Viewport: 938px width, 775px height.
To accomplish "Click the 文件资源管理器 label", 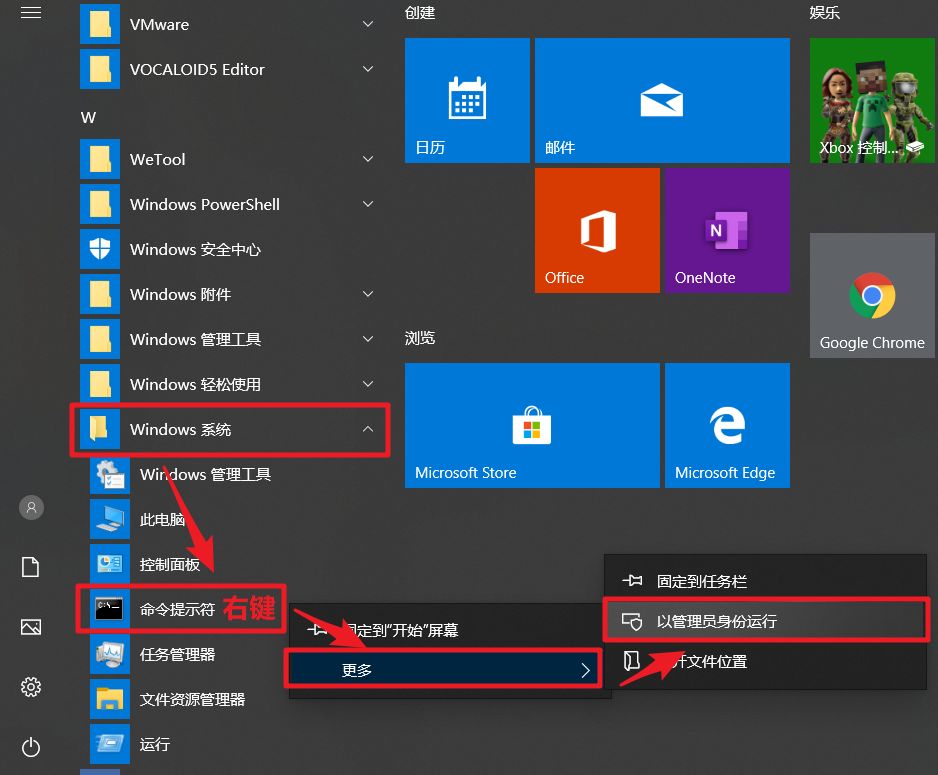I will [192, 699].
